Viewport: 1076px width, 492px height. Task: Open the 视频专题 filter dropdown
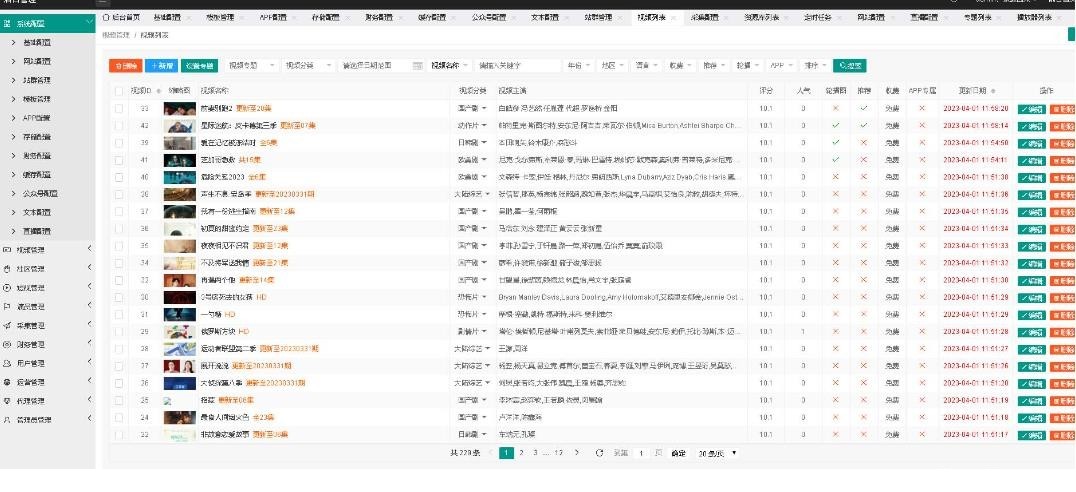pos(252,66)
